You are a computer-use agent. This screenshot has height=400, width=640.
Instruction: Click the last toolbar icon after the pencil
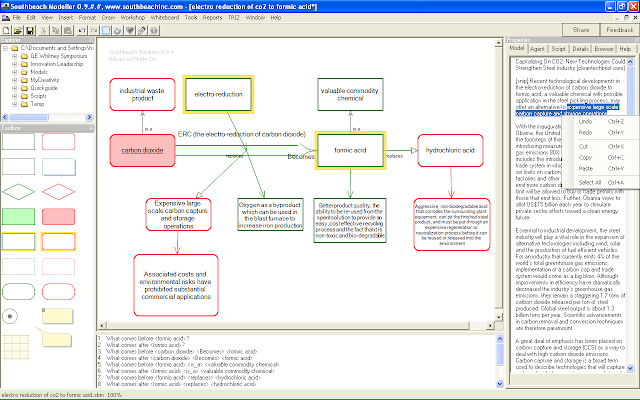[154, 31]
